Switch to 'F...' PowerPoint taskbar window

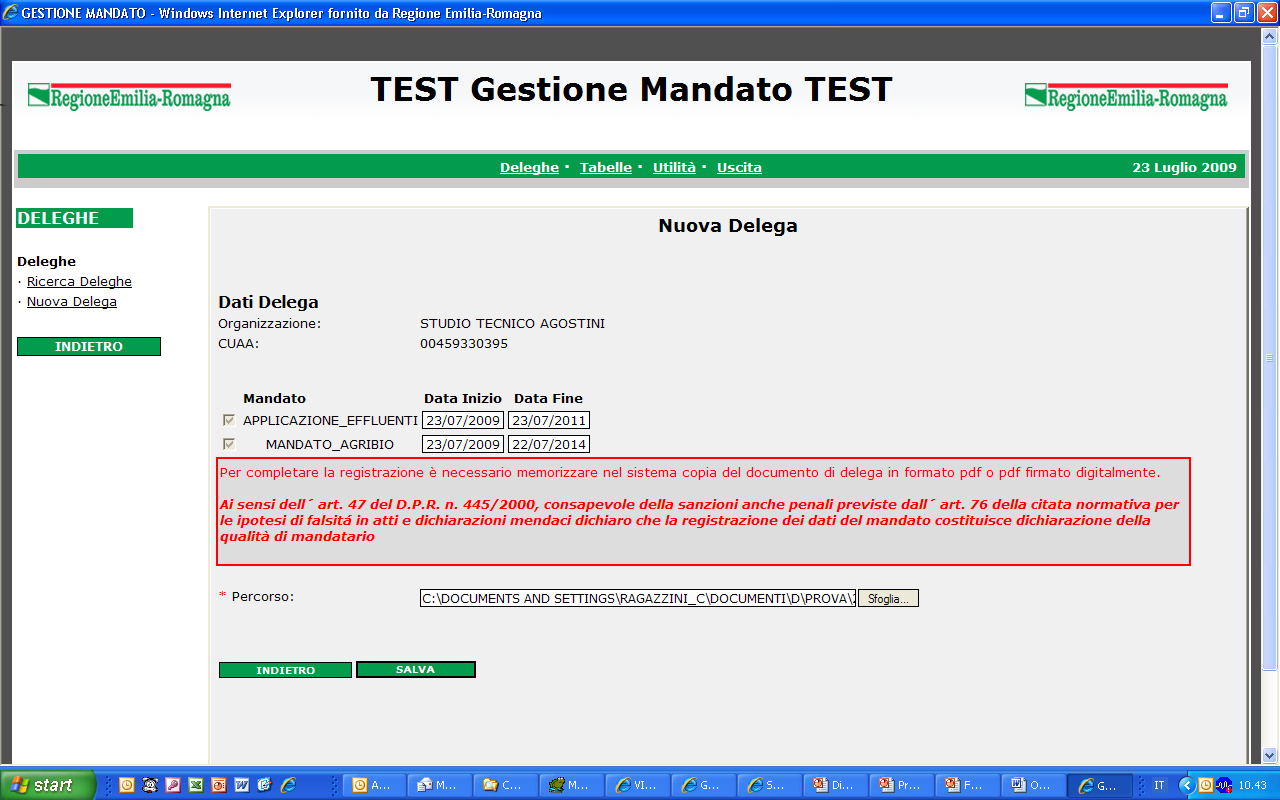[969, 785]
